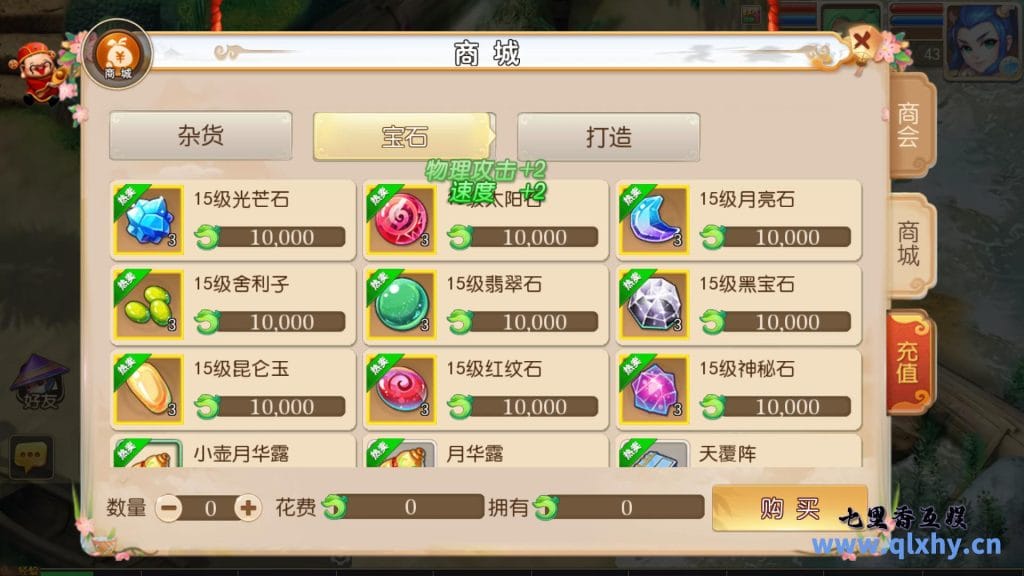Select the yellow 15级昆仑玉 jade icon
The width and height of the screenshot is (1024, 576).
[x=148, y=390]
